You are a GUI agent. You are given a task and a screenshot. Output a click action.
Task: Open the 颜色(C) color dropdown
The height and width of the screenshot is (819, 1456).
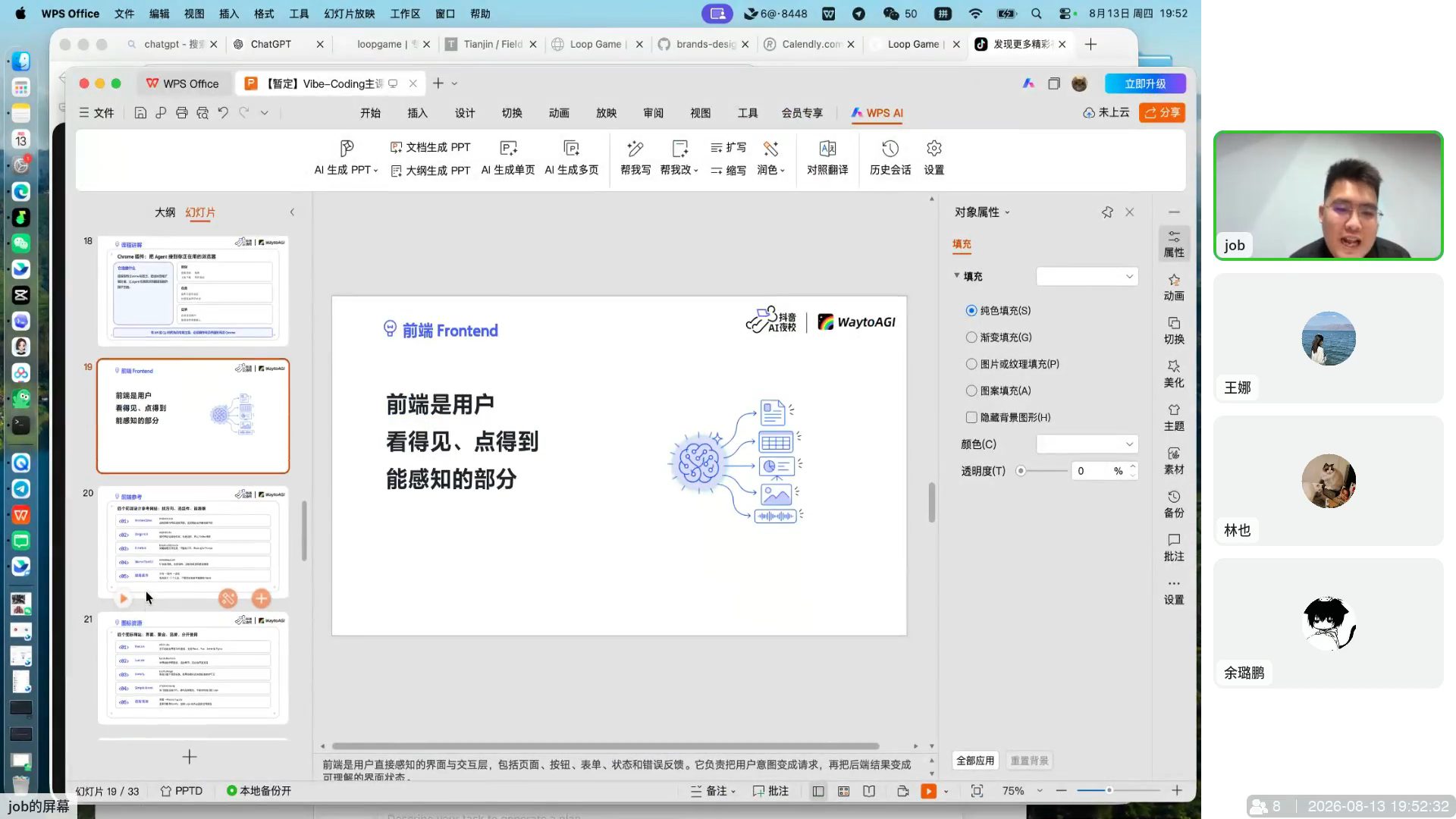tap(1087, 444)
